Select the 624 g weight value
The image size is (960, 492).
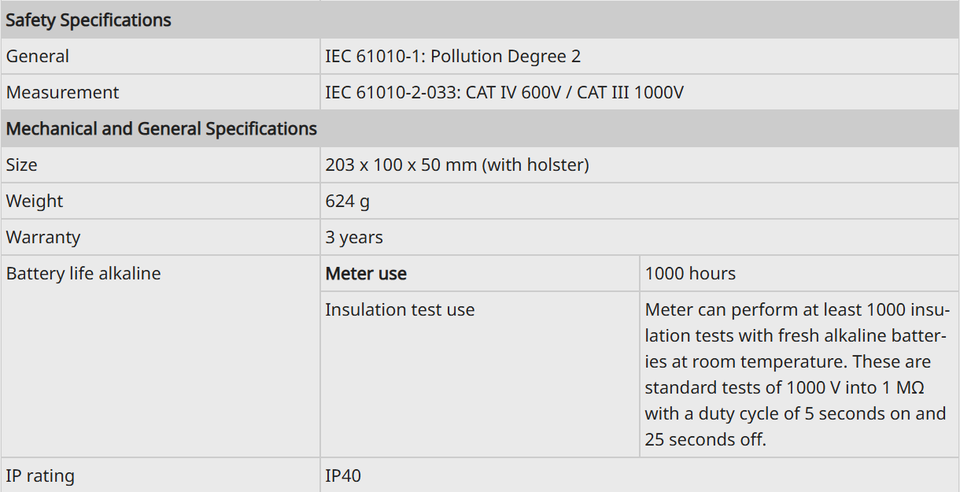coord(347,201)
